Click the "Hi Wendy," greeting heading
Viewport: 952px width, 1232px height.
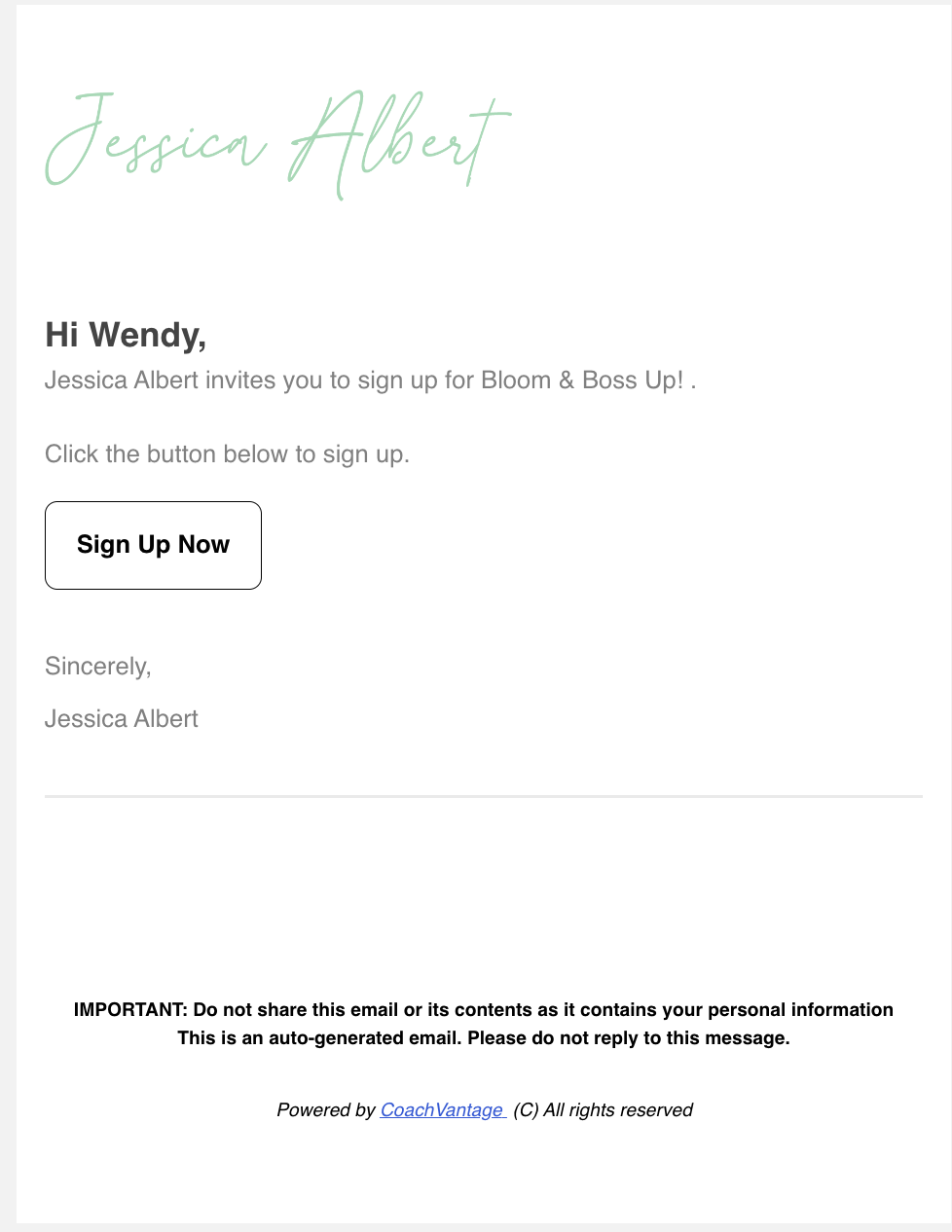click(x=126, y=335)
